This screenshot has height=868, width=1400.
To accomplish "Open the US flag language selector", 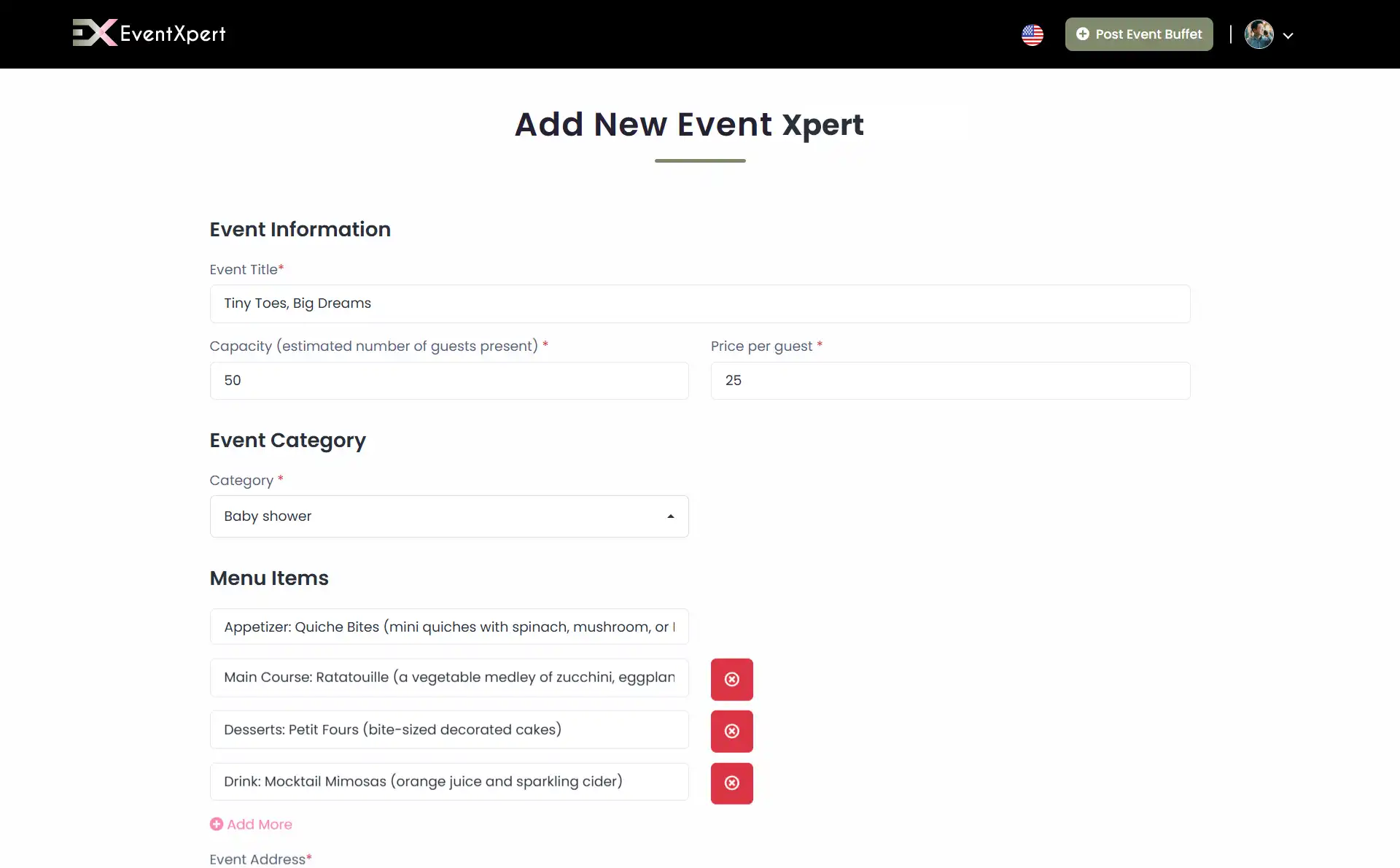I will click(x=1032, y=34).
